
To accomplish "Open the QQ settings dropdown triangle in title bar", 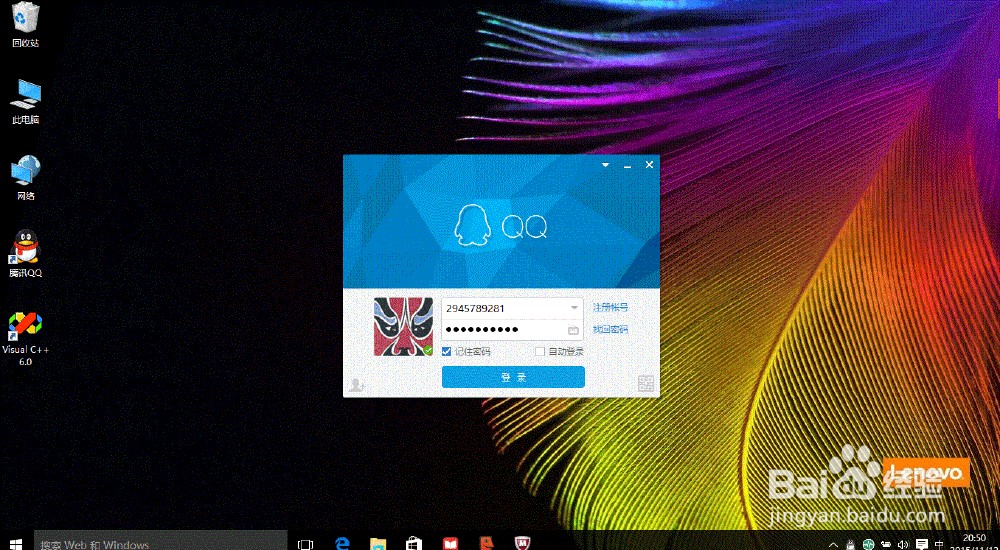I will click(605, 165).
